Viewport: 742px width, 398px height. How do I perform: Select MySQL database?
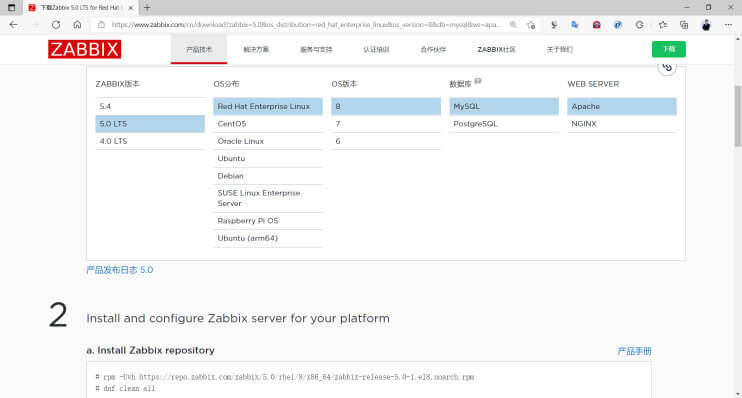[504, 106]
